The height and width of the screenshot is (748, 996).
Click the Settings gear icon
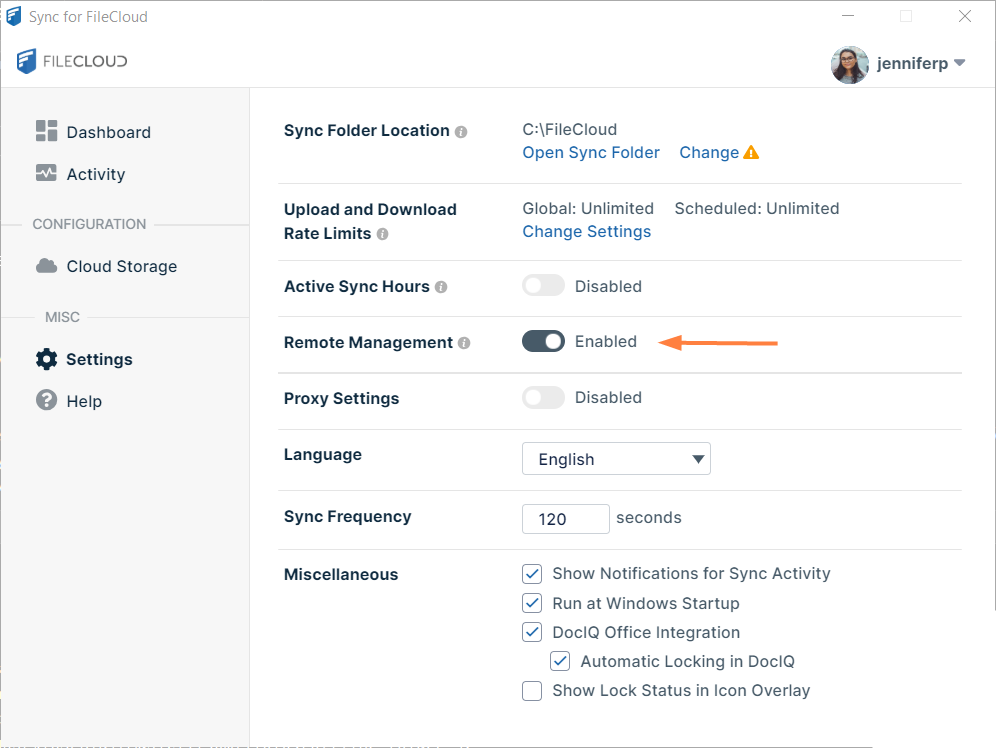click(46, 359)
